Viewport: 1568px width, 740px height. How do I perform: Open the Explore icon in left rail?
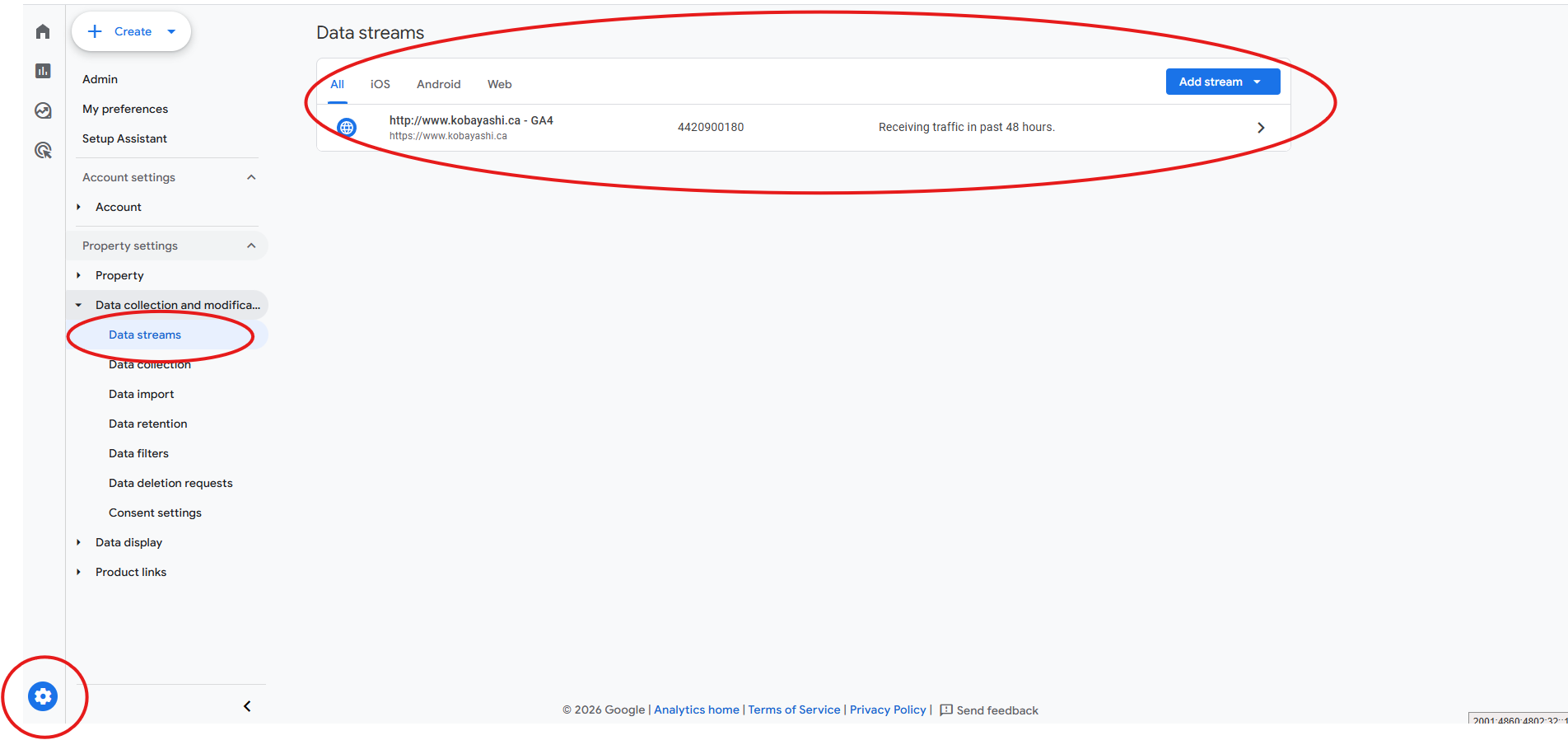[x=43, y=110]
